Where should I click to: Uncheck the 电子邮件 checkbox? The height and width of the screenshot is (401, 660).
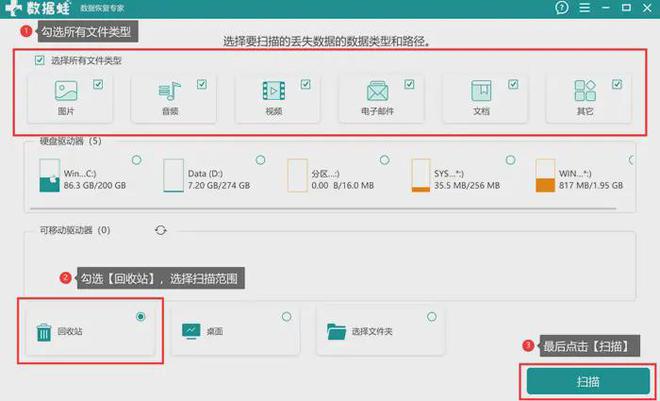(409, 85)
